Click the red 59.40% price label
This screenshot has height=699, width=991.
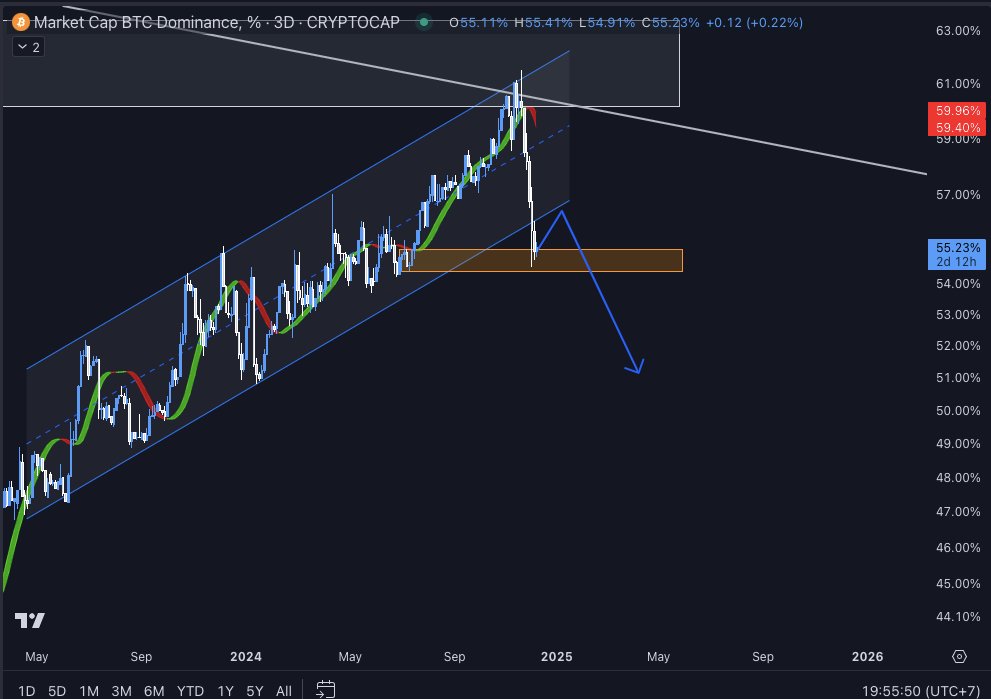958,128
